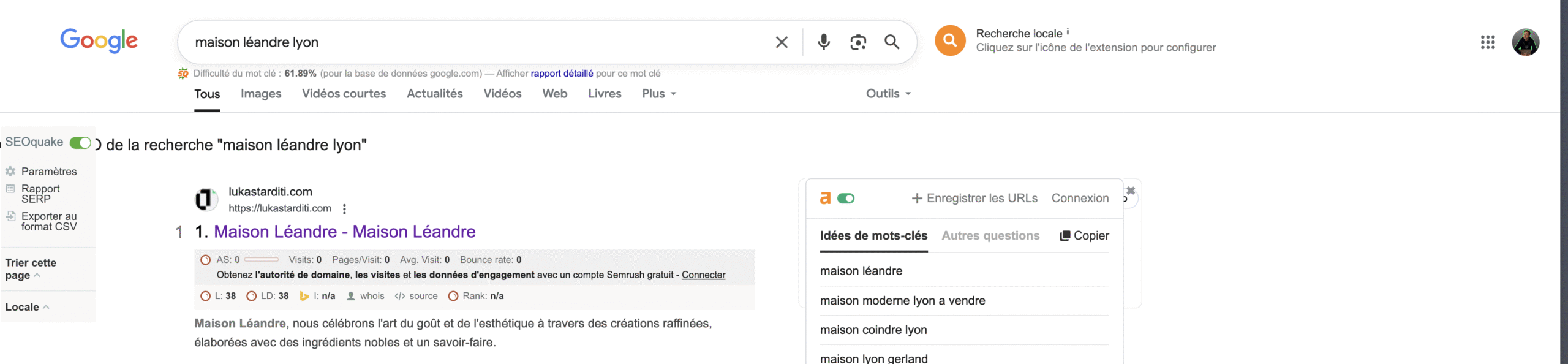
Task: Click the lukastarditi.com favicon
Action: pos(206,199)
